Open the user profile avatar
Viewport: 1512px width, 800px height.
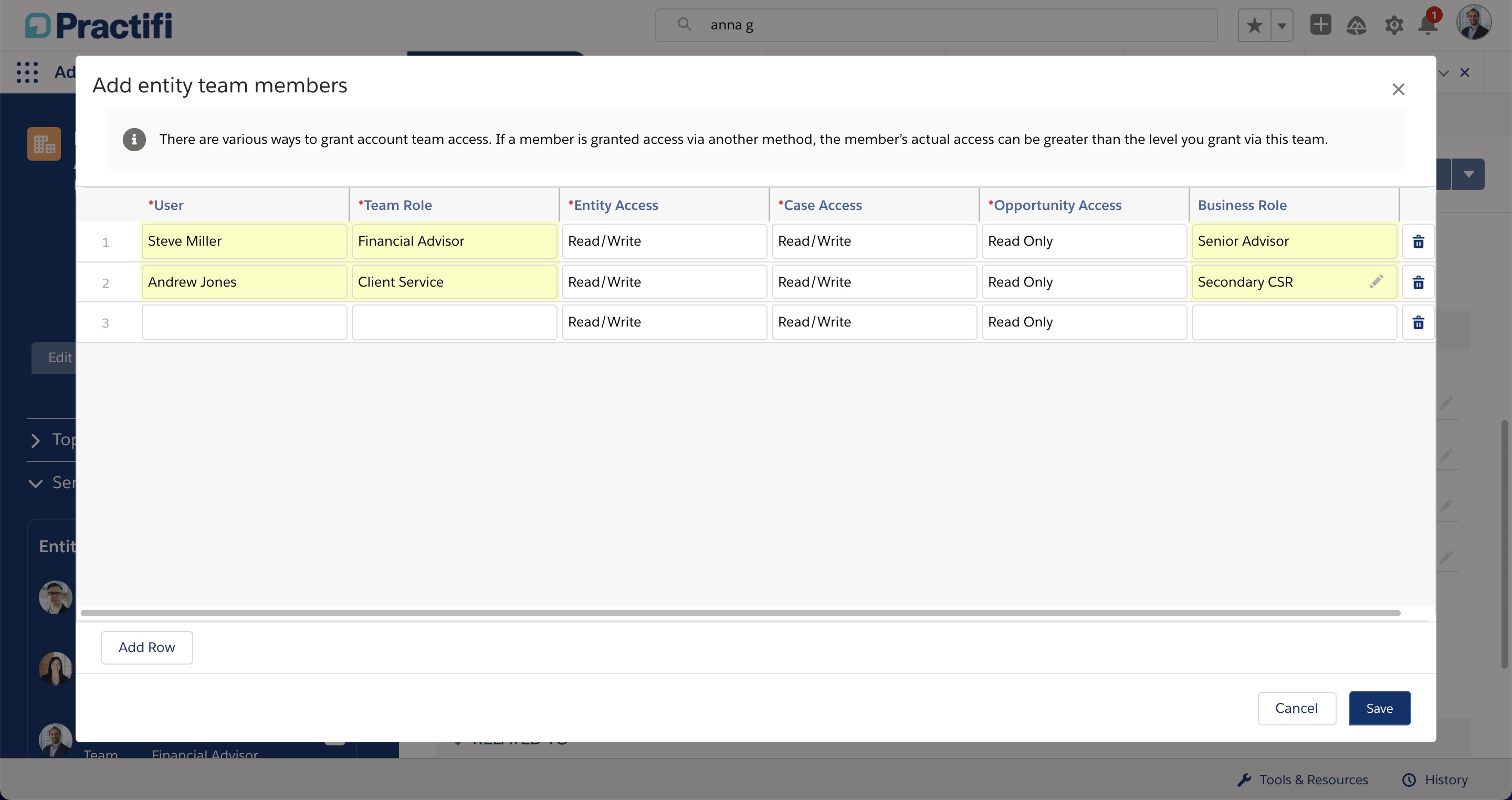click(x=1473, y=23)
